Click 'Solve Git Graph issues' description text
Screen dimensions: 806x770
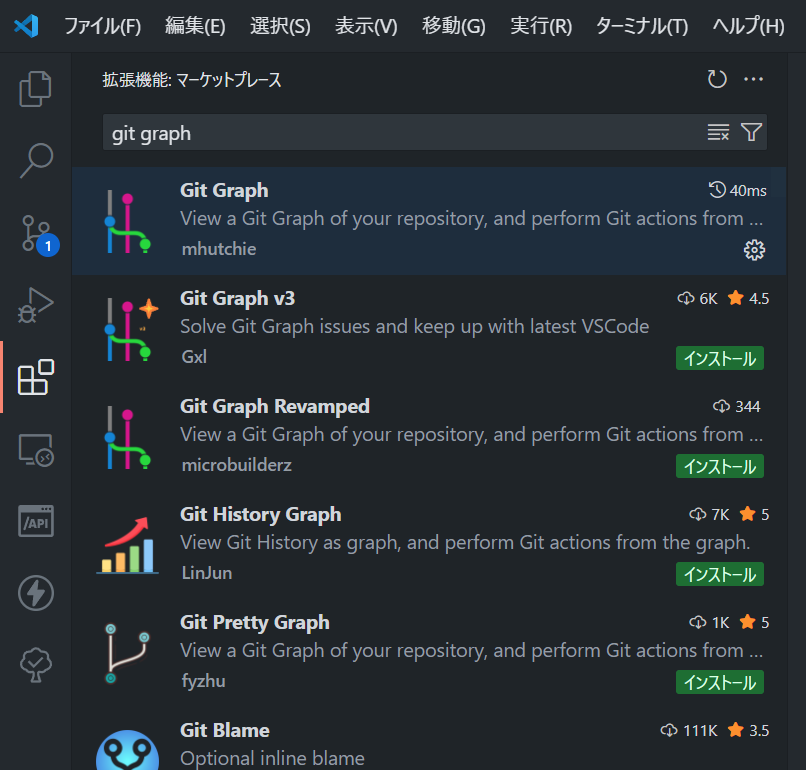coord(414,326)
